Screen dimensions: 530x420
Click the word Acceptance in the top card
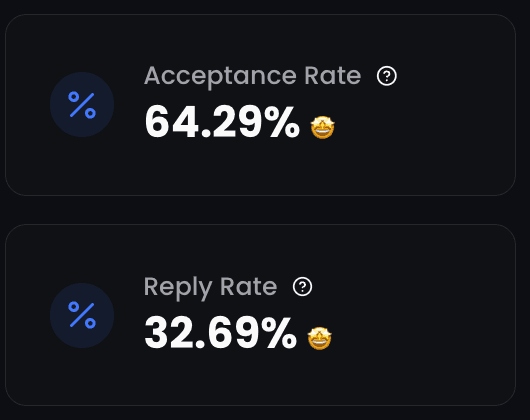coord(220,76)
